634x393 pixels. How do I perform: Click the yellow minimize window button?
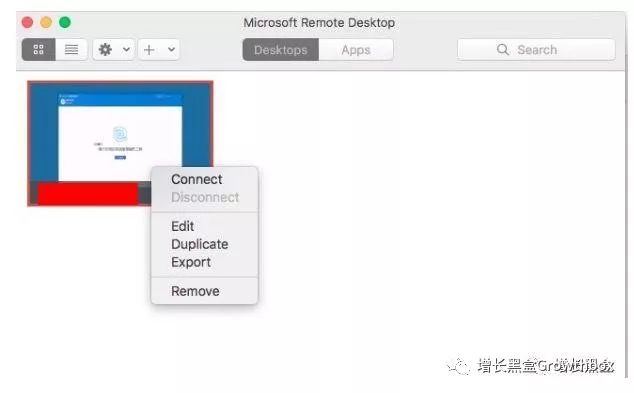46,22
